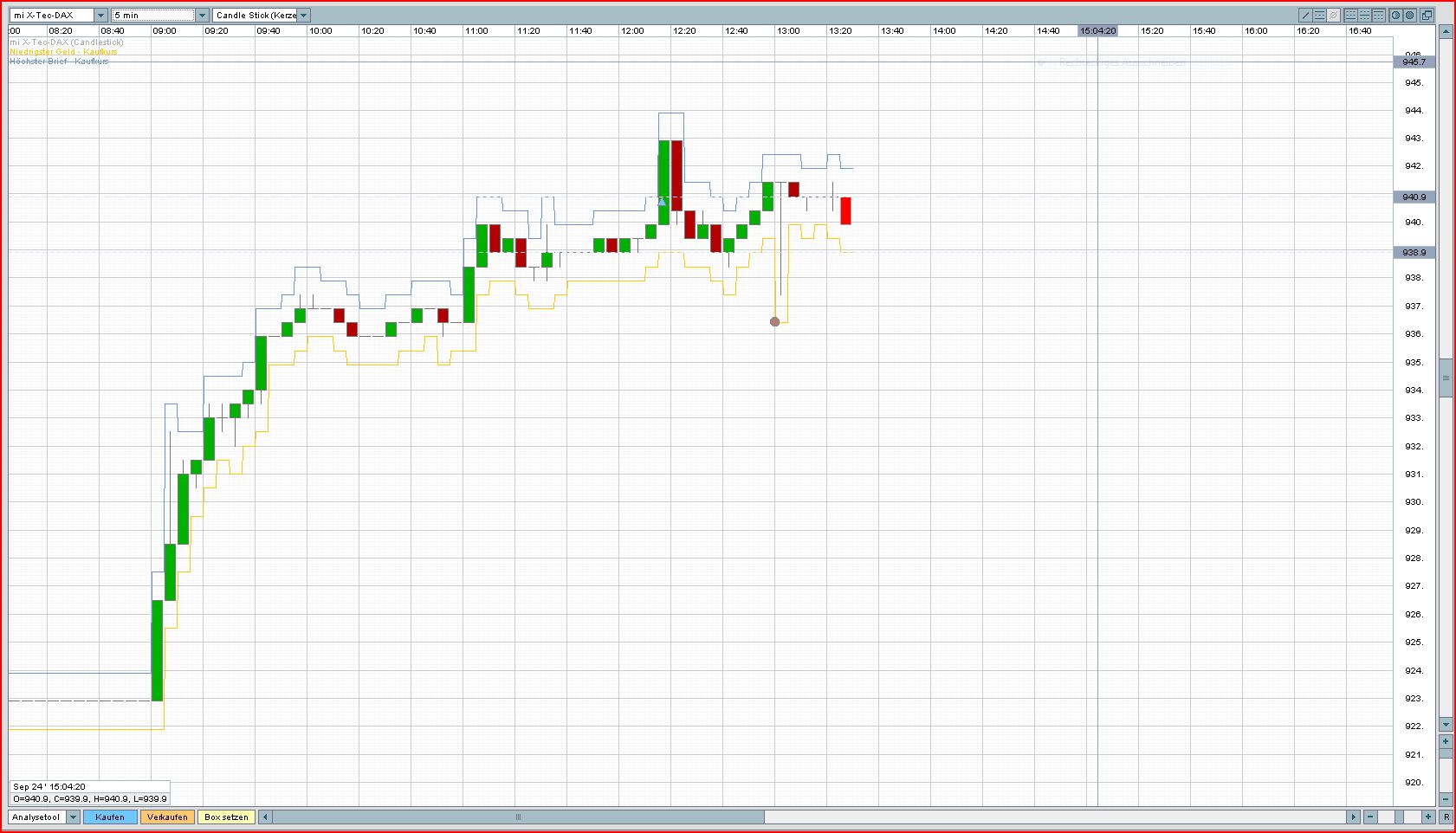Image resolution: width=1456 pixels, height=833 pixels.
Task: Click the 15:04:20 time marker label
Action: tap(1097, 30)
